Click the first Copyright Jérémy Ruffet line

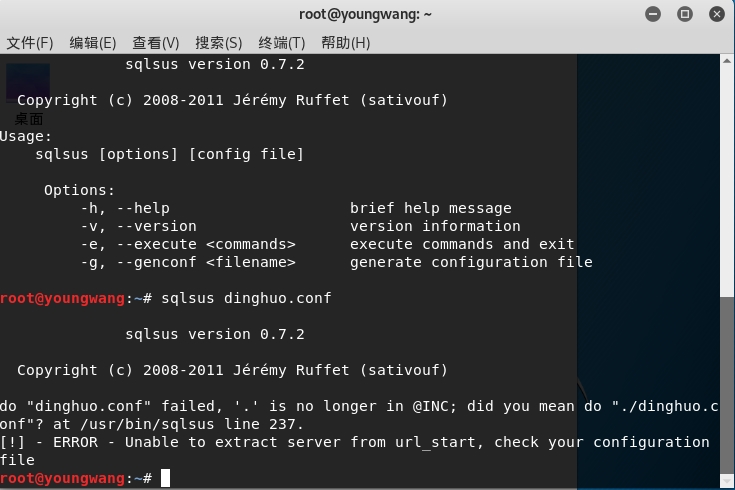[x=232, y=100]
